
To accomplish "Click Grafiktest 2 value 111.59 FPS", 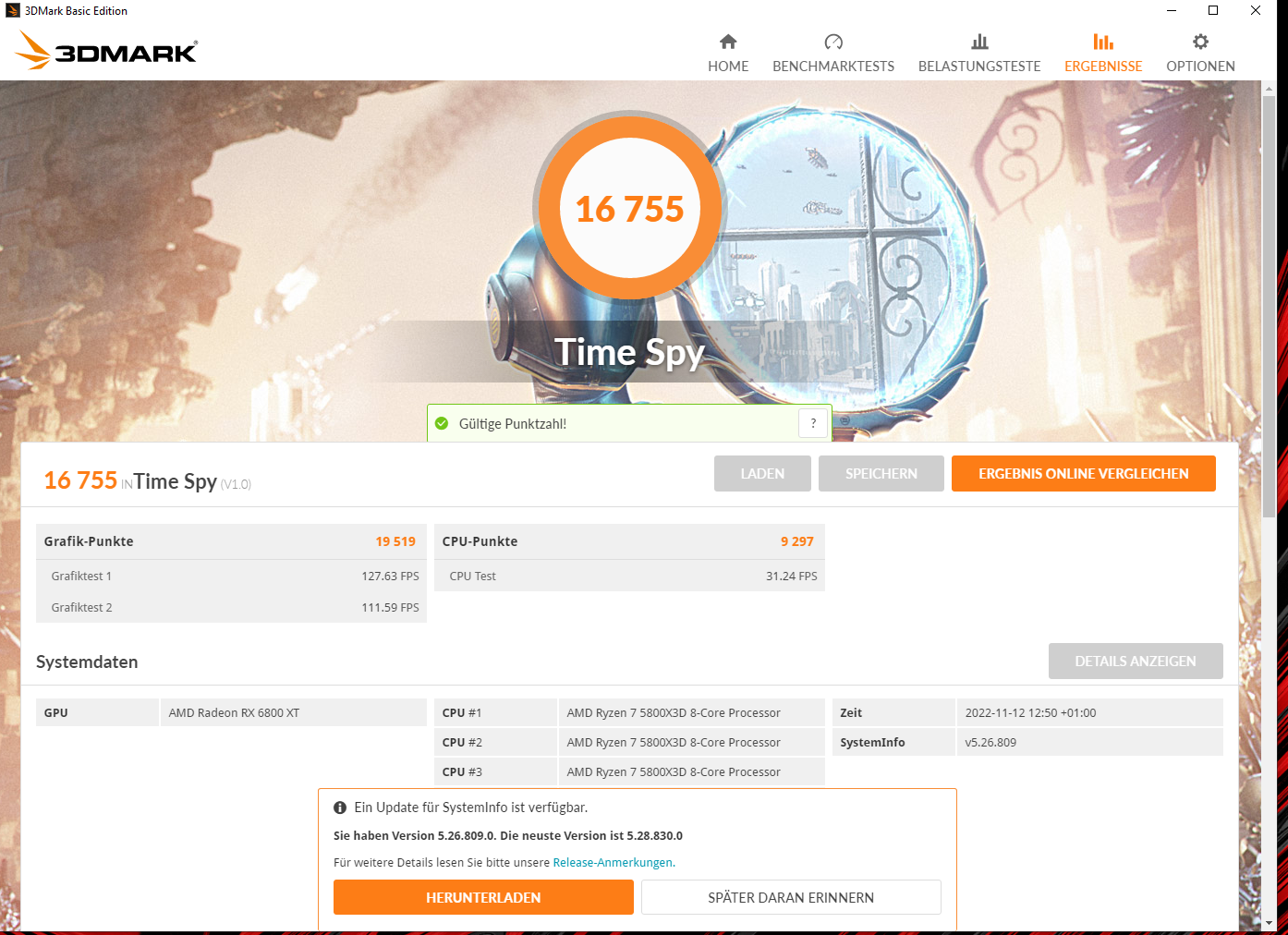I will [390, 607].
